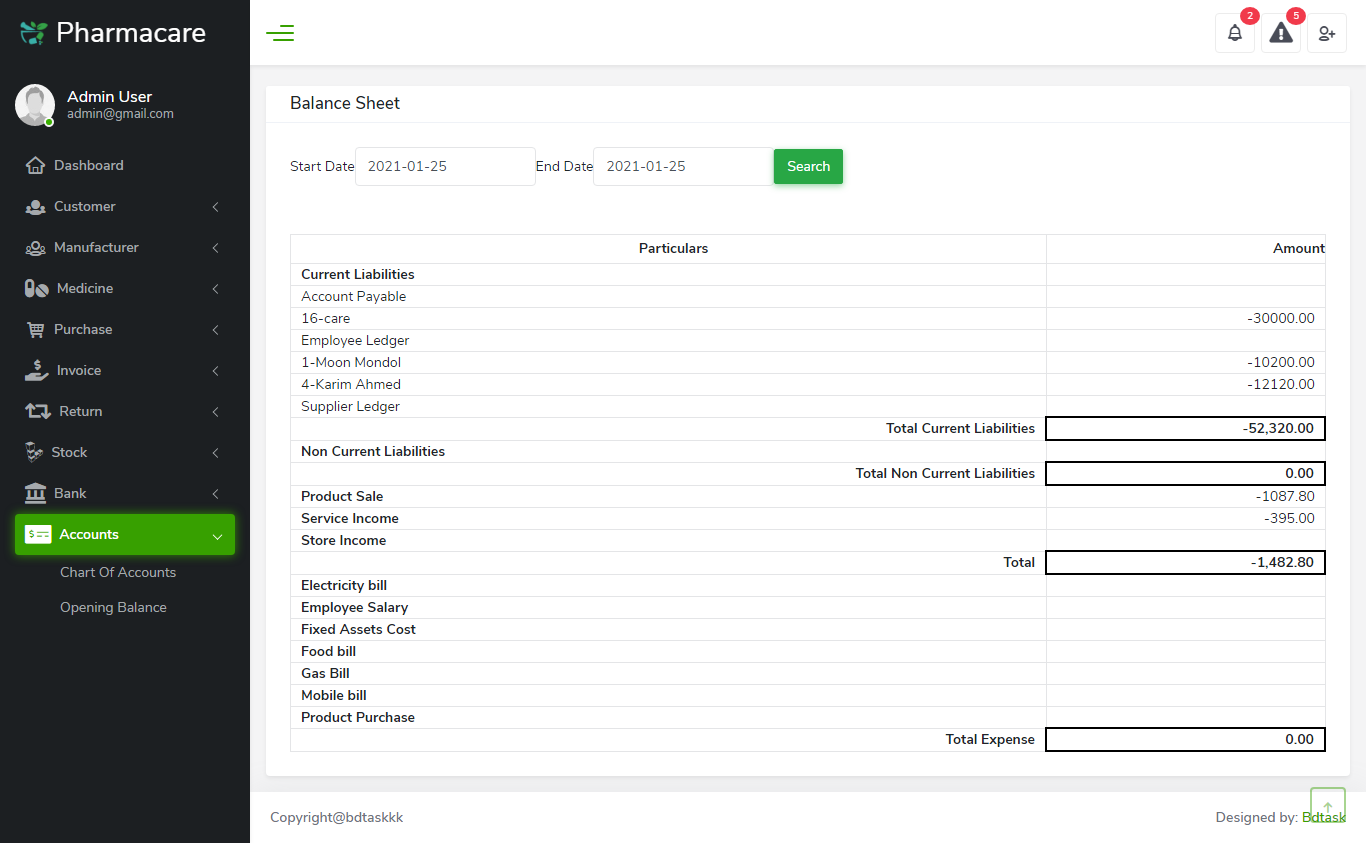Open the Bank section icon

coord(35,493)
